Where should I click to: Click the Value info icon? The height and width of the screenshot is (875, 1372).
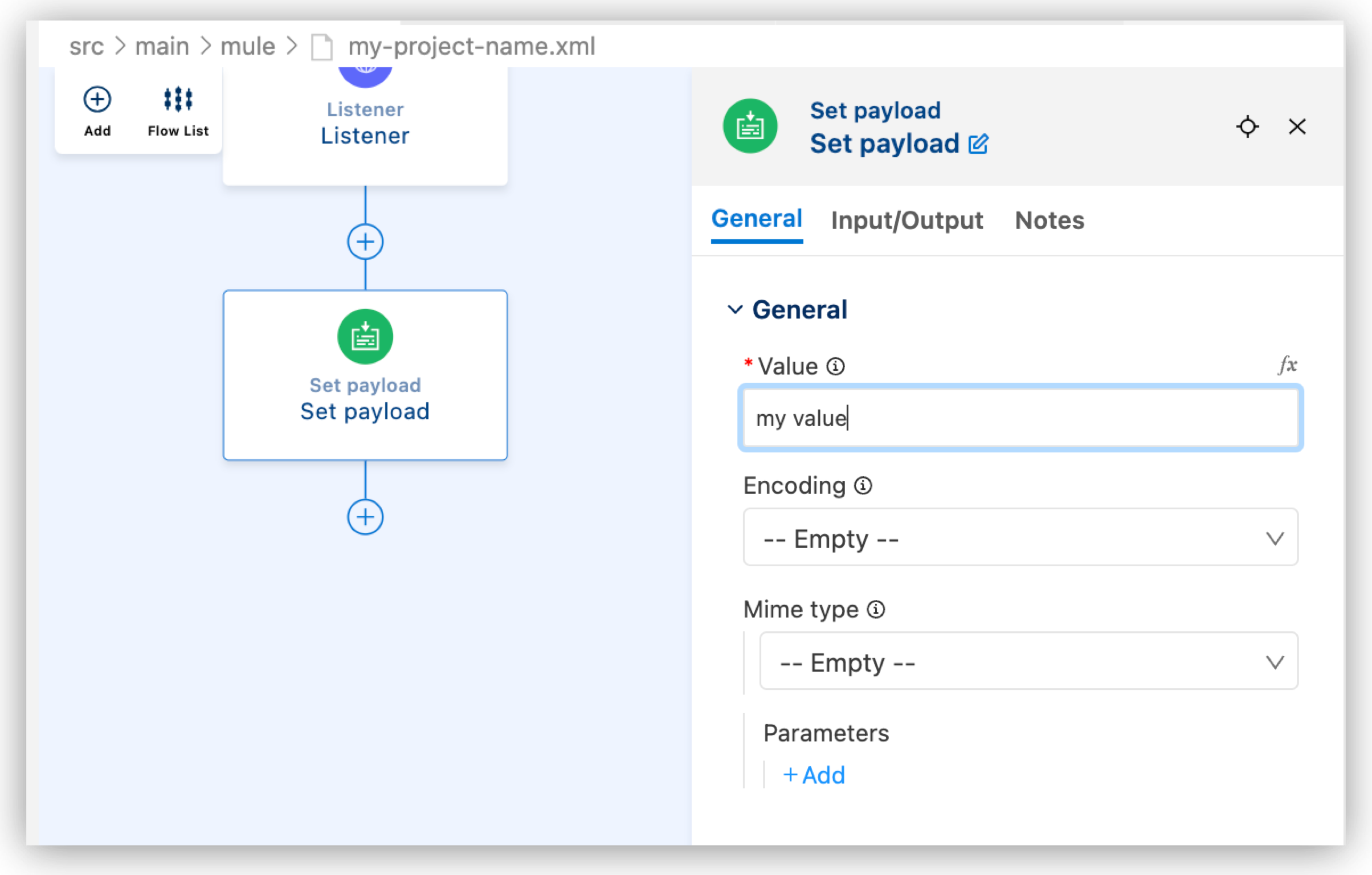[x=835, y=367]
